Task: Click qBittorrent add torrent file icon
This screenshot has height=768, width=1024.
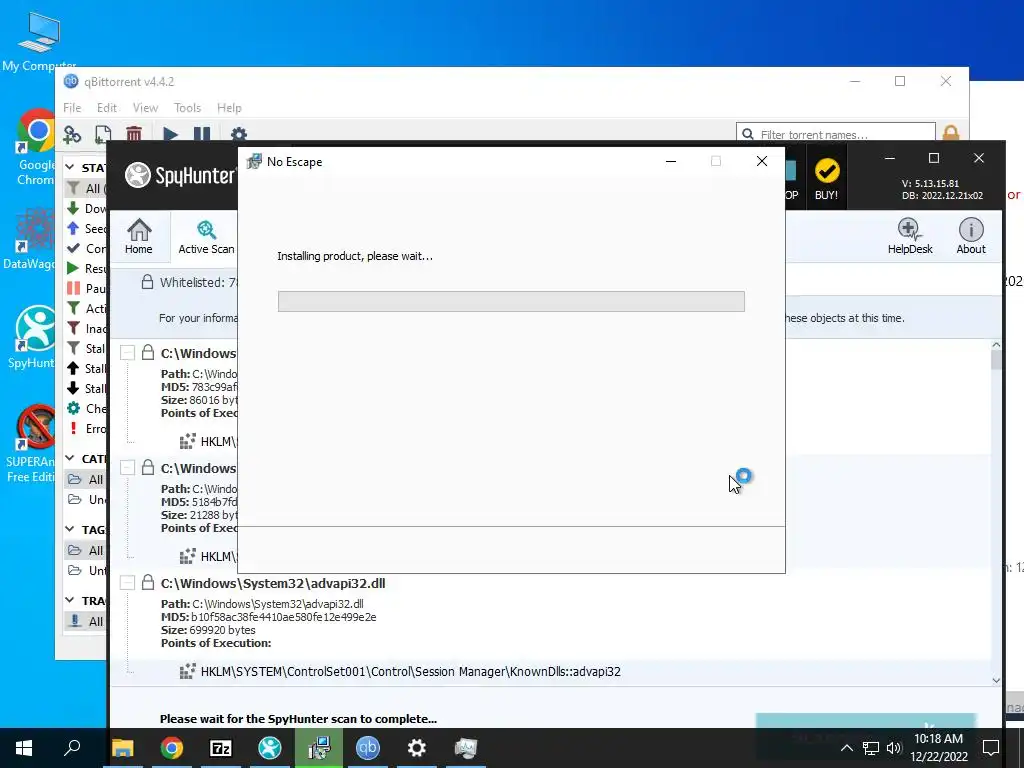Action: coord(103,135)
